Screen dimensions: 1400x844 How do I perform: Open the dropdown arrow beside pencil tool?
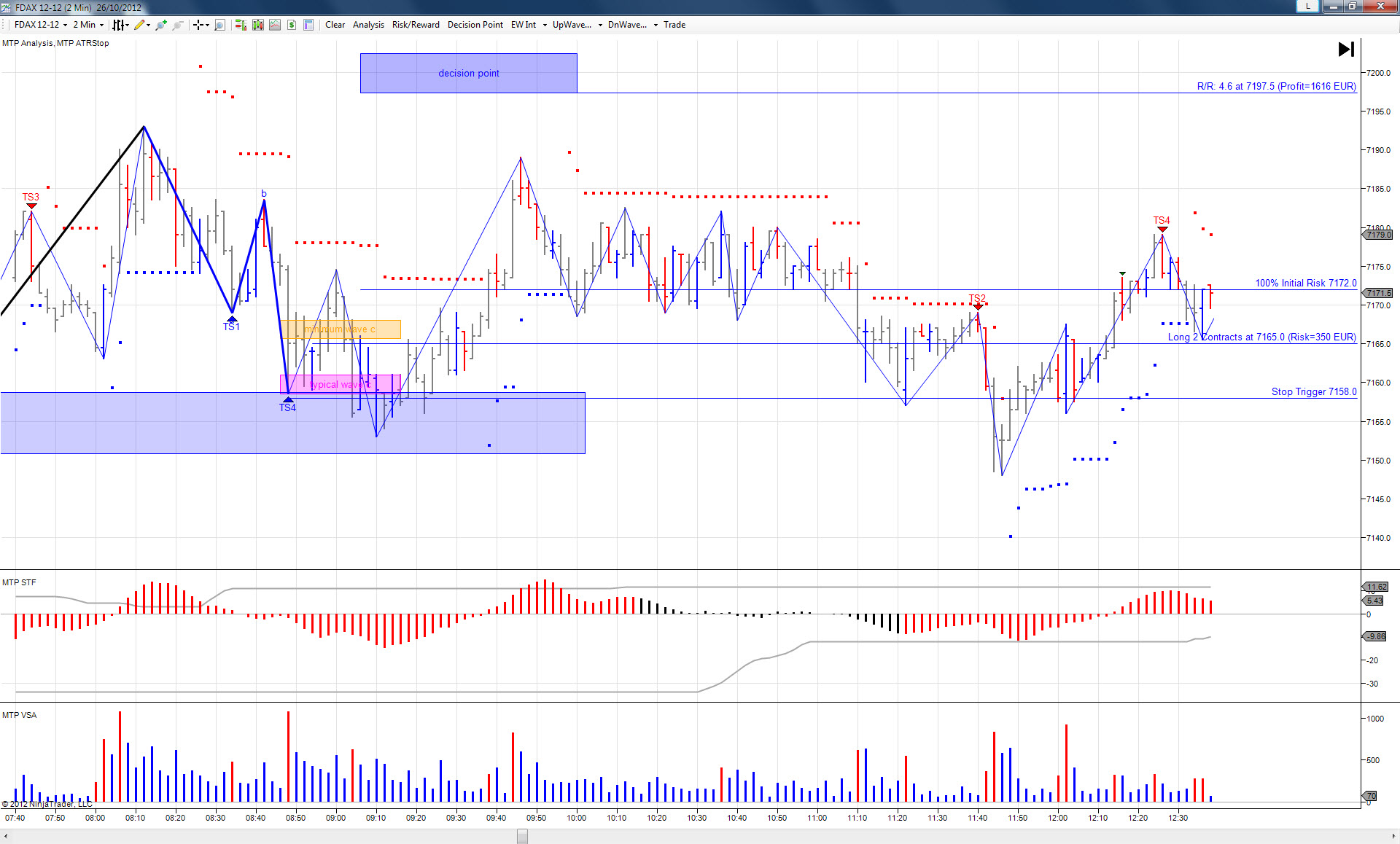coord(149,25)
